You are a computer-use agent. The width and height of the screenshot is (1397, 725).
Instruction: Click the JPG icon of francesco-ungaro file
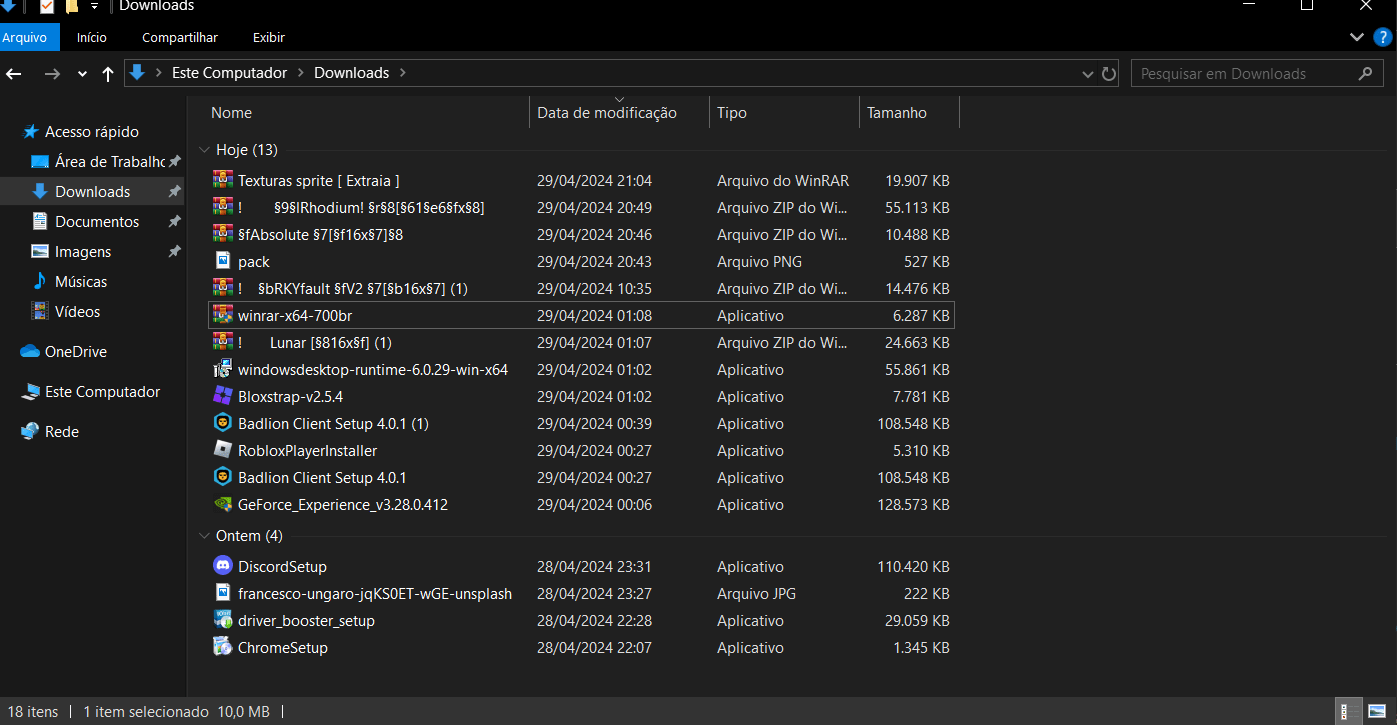pyautogui.click(x=223, y=594)
